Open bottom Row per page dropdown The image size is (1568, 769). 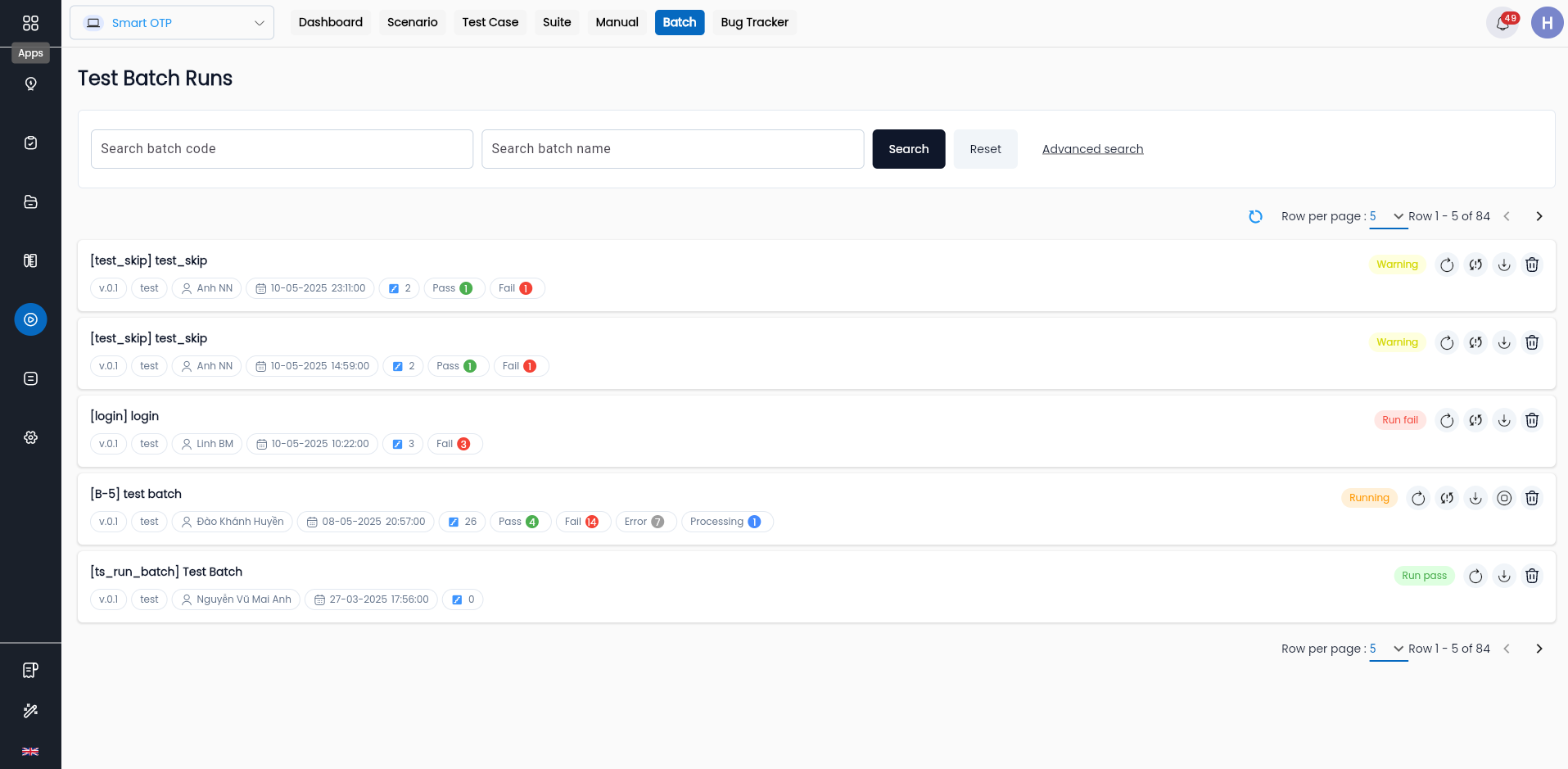[x=1388, y=649]
